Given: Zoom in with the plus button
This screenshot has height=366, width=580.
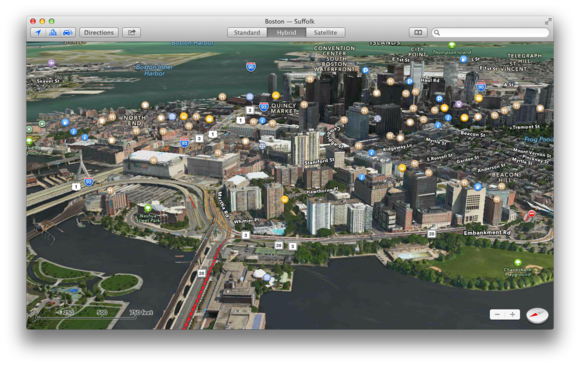Looking at the screenshot, I should pos(513,315).
